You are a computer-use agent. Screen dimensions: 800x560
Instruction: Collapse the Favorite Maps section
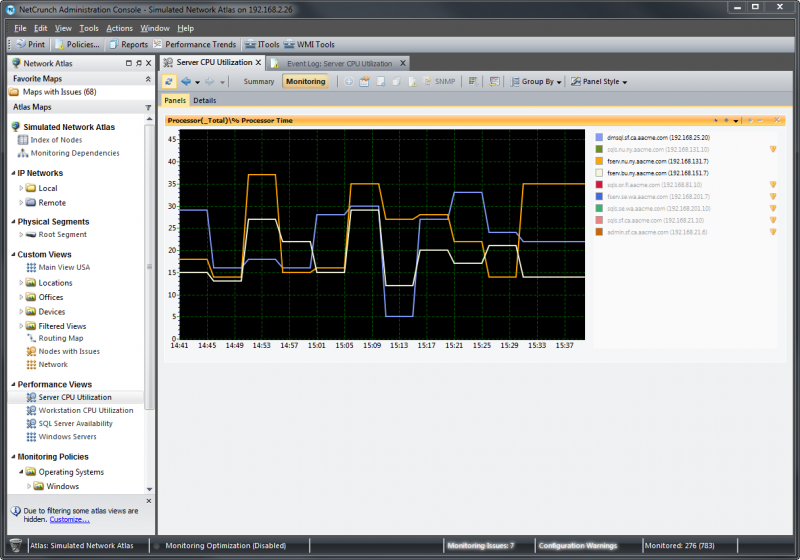tap(148, 79)
